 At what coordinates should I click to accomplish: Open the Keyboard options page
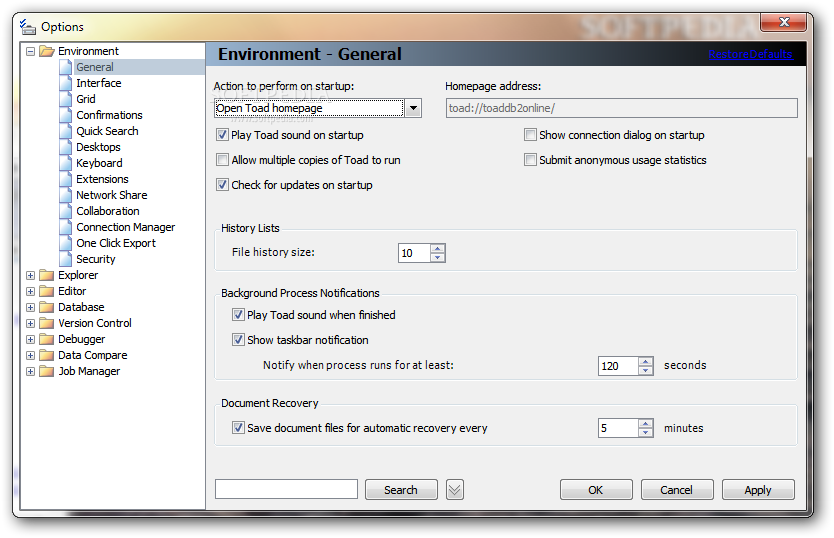tap(99, 163)
